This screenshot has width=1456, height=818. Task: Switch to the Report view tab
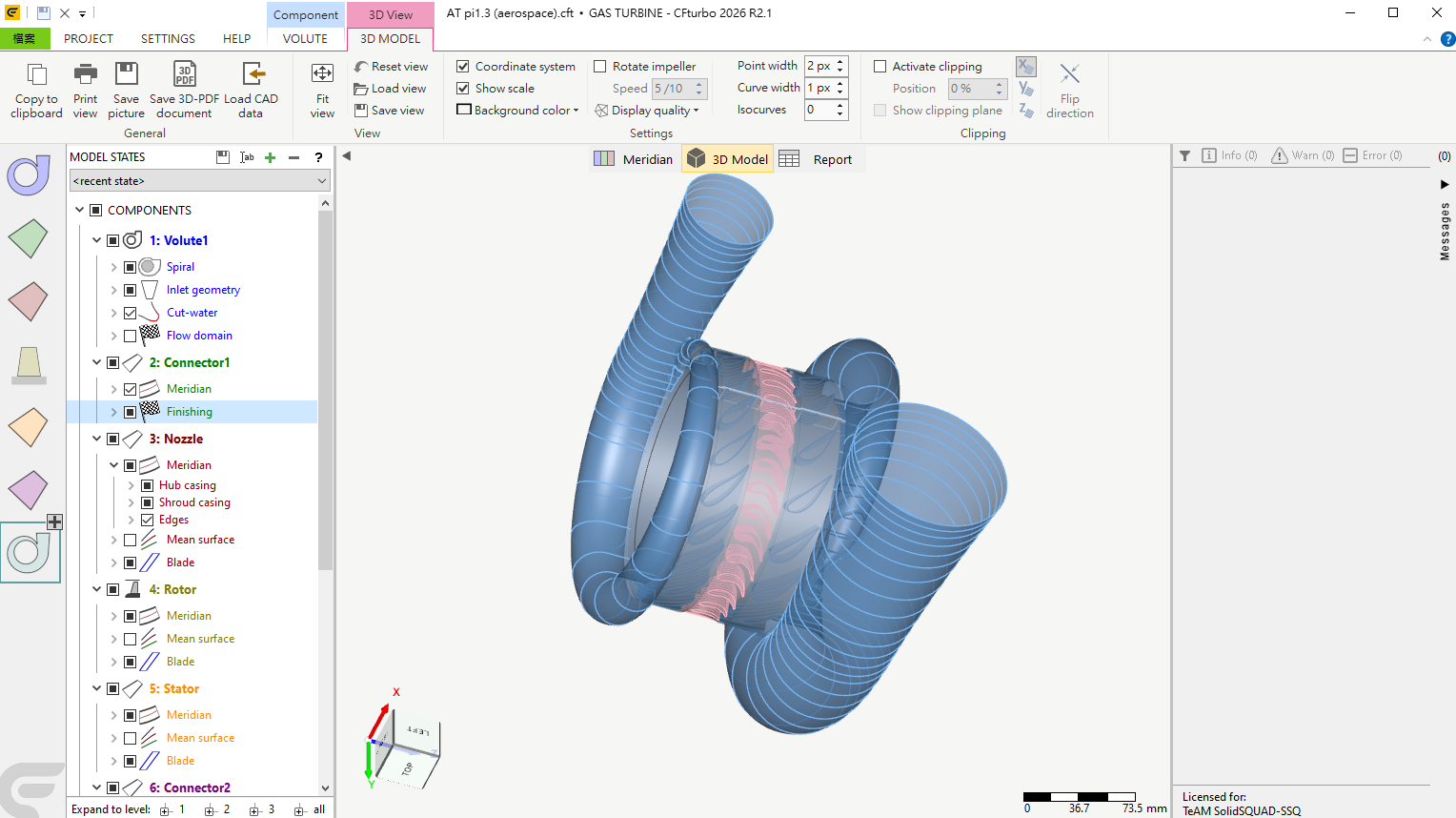tap(818, 159)
